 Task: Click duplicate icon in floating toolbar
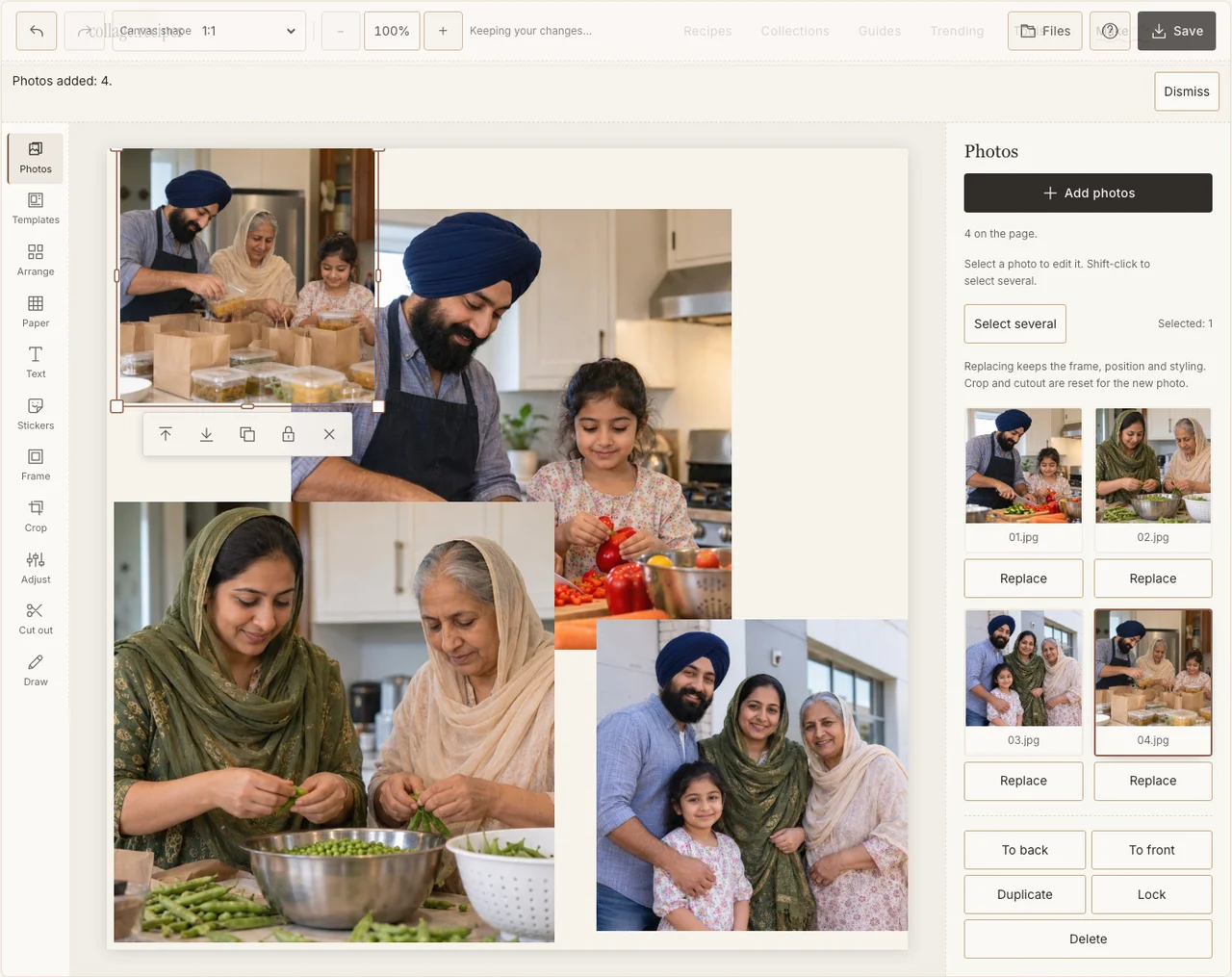[x=247, y=434]
